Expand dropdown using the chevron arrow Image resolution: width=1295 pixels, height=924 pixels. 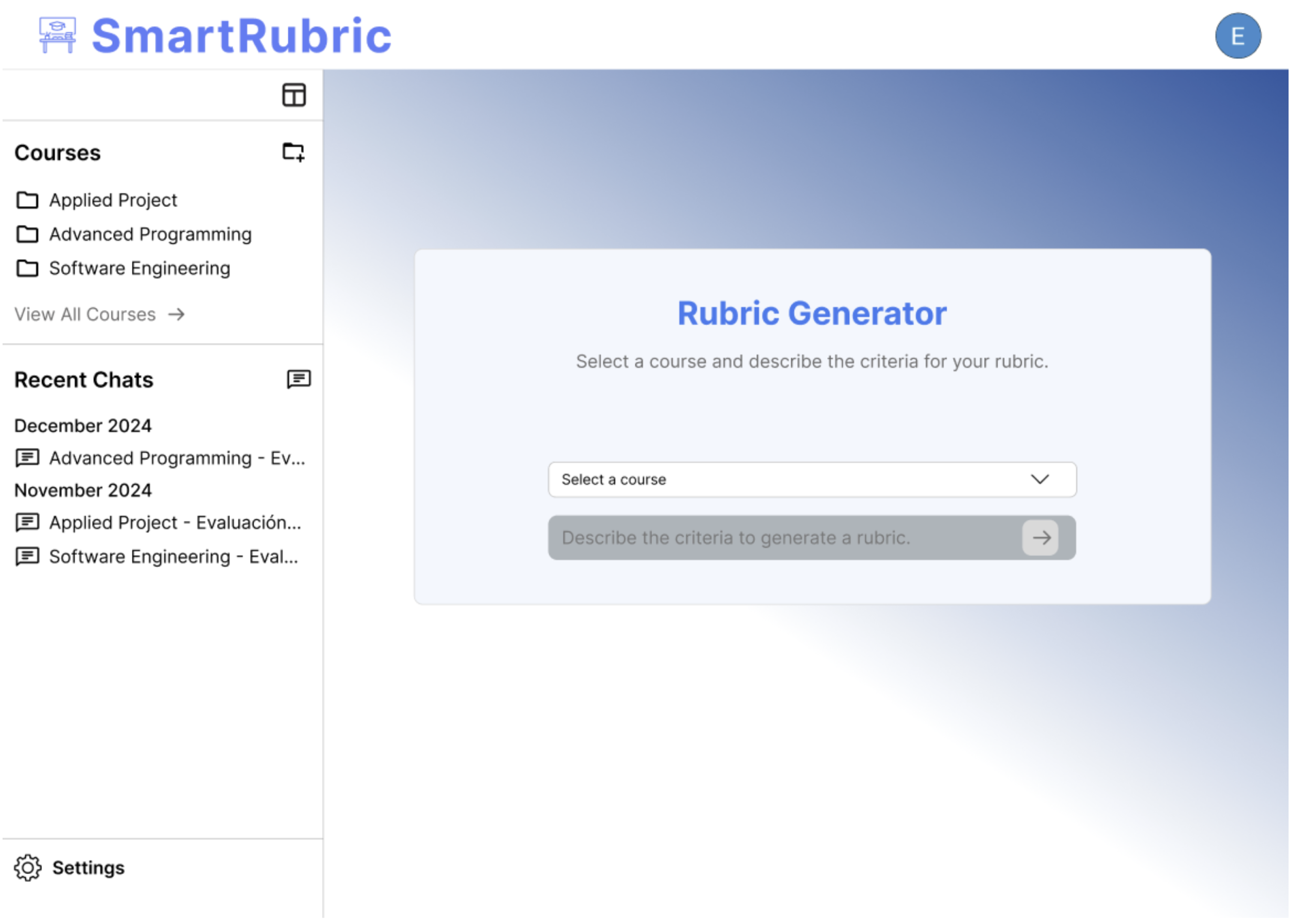tap(1040, 480)
